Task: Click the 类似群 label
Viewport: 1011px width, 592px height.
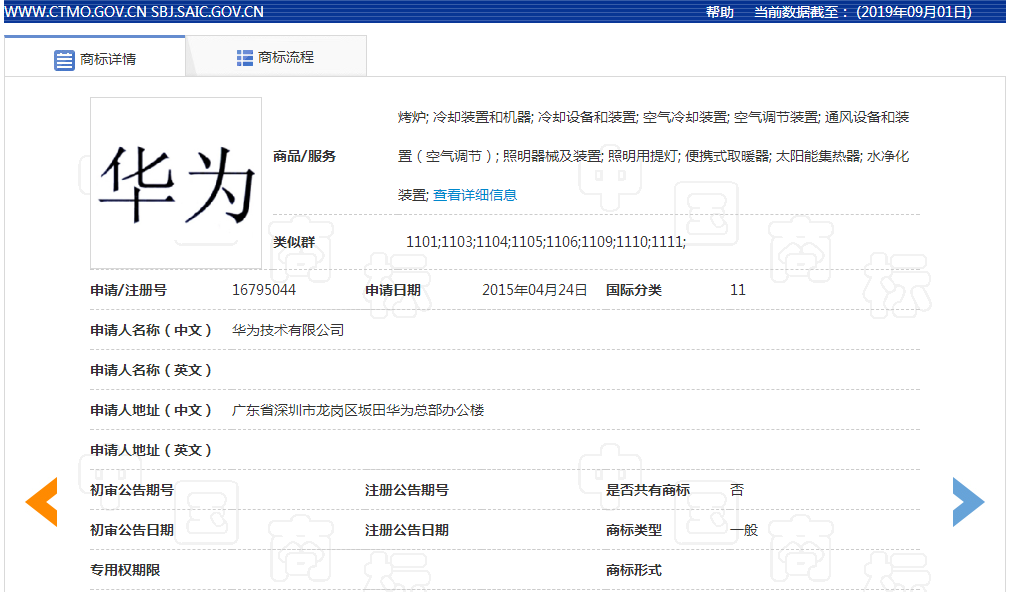Action: pyautogui.click(x=294, y=242)
